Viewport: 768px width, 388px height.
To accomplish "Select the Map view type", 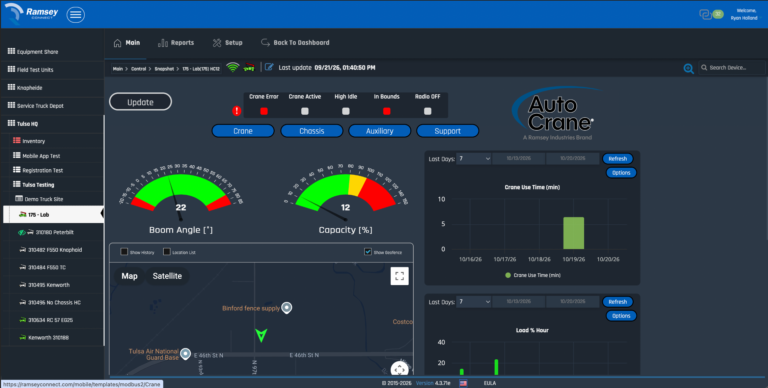I will pyautogui.click(x=129, y=276).
